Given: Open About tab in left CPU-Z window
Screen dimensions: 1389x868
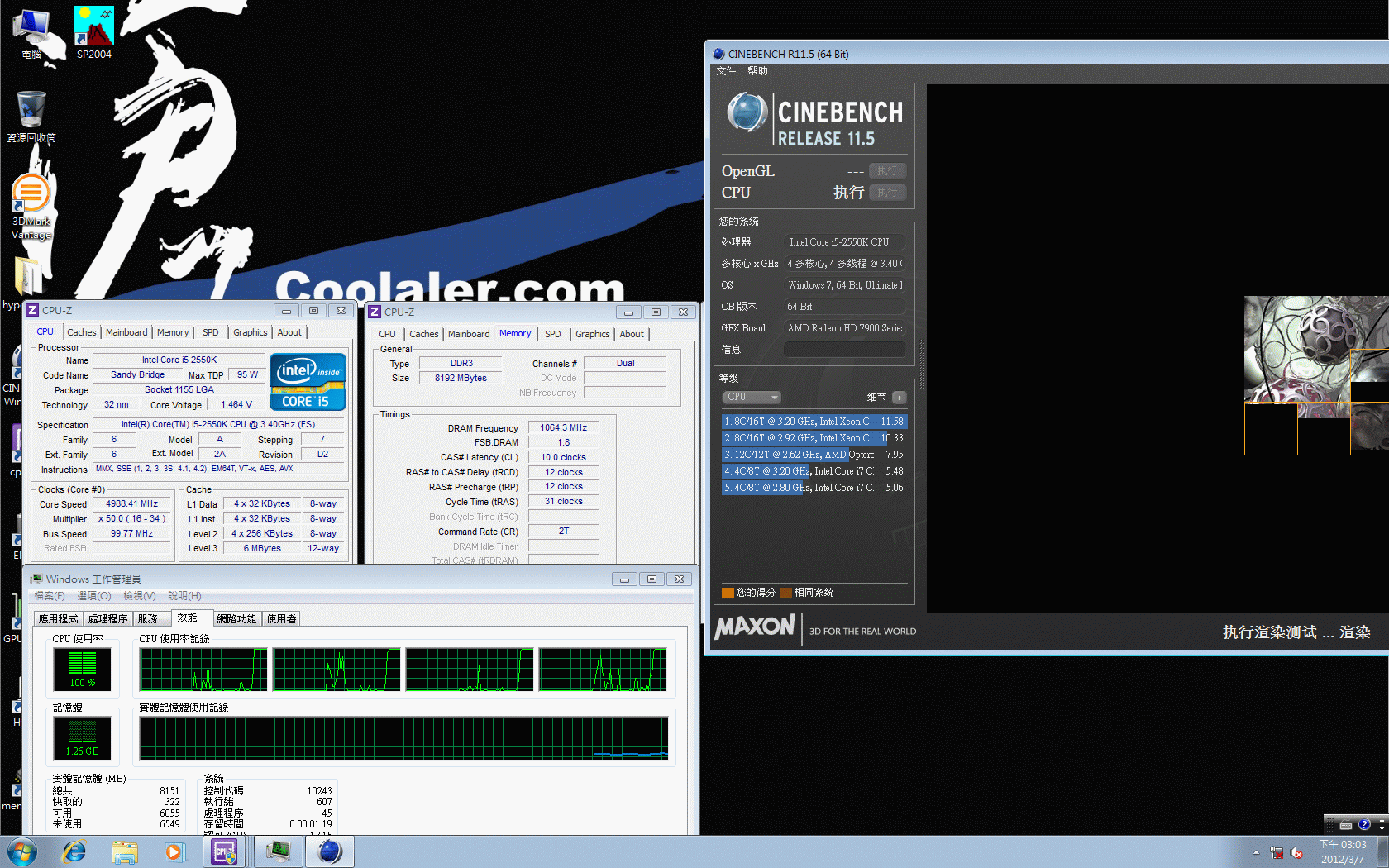Looking at the screenshot, I should 289,332.
